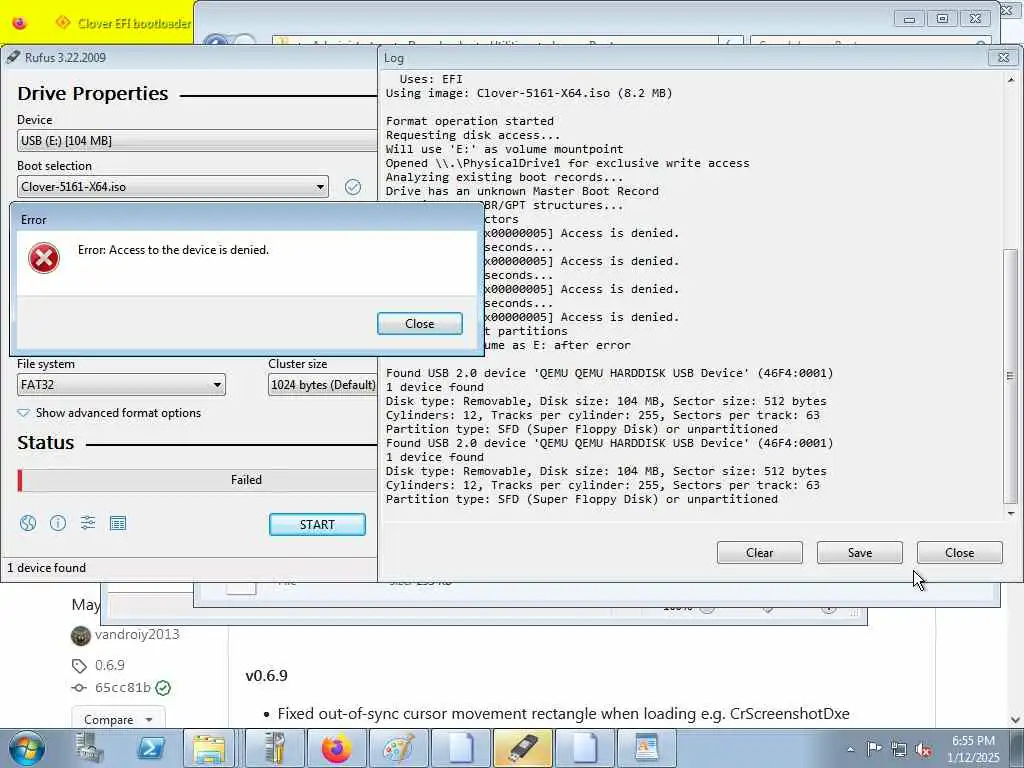This screenshot has height=768, width=1024.
Task: Save the Rufus log
Action: click(859, 552)
